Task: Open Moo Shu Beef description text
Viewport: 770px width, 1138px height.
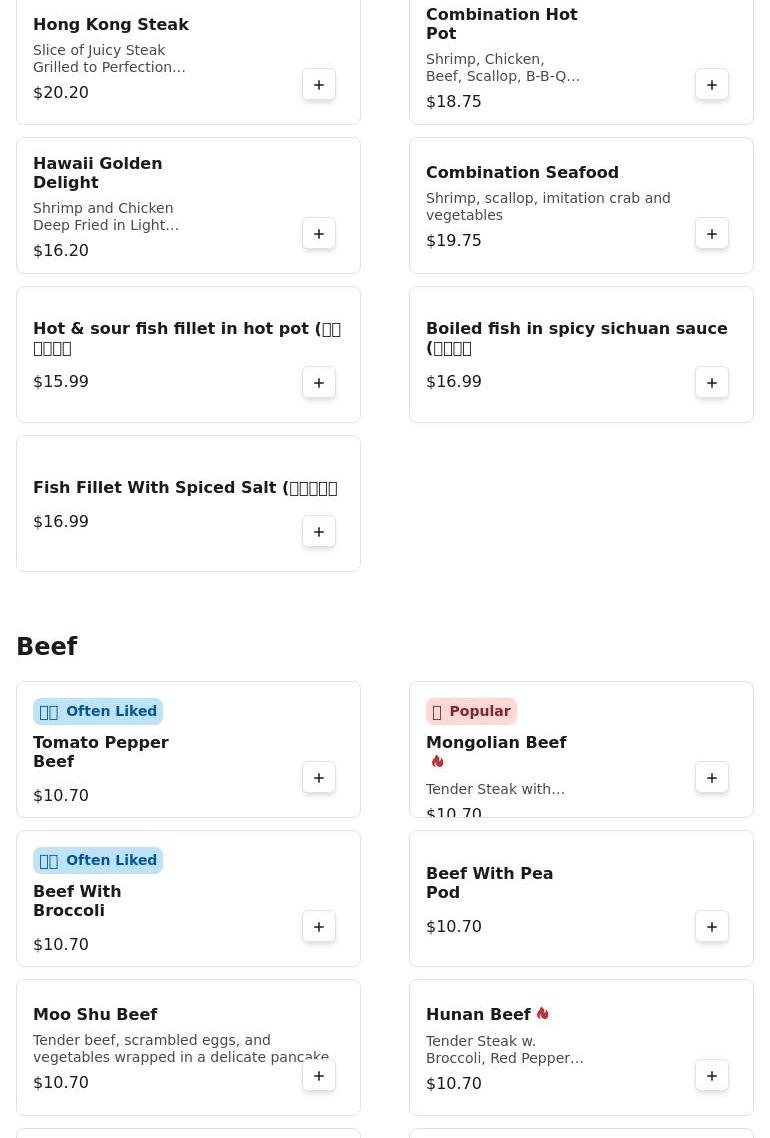Action: [x=180, y=1048]
